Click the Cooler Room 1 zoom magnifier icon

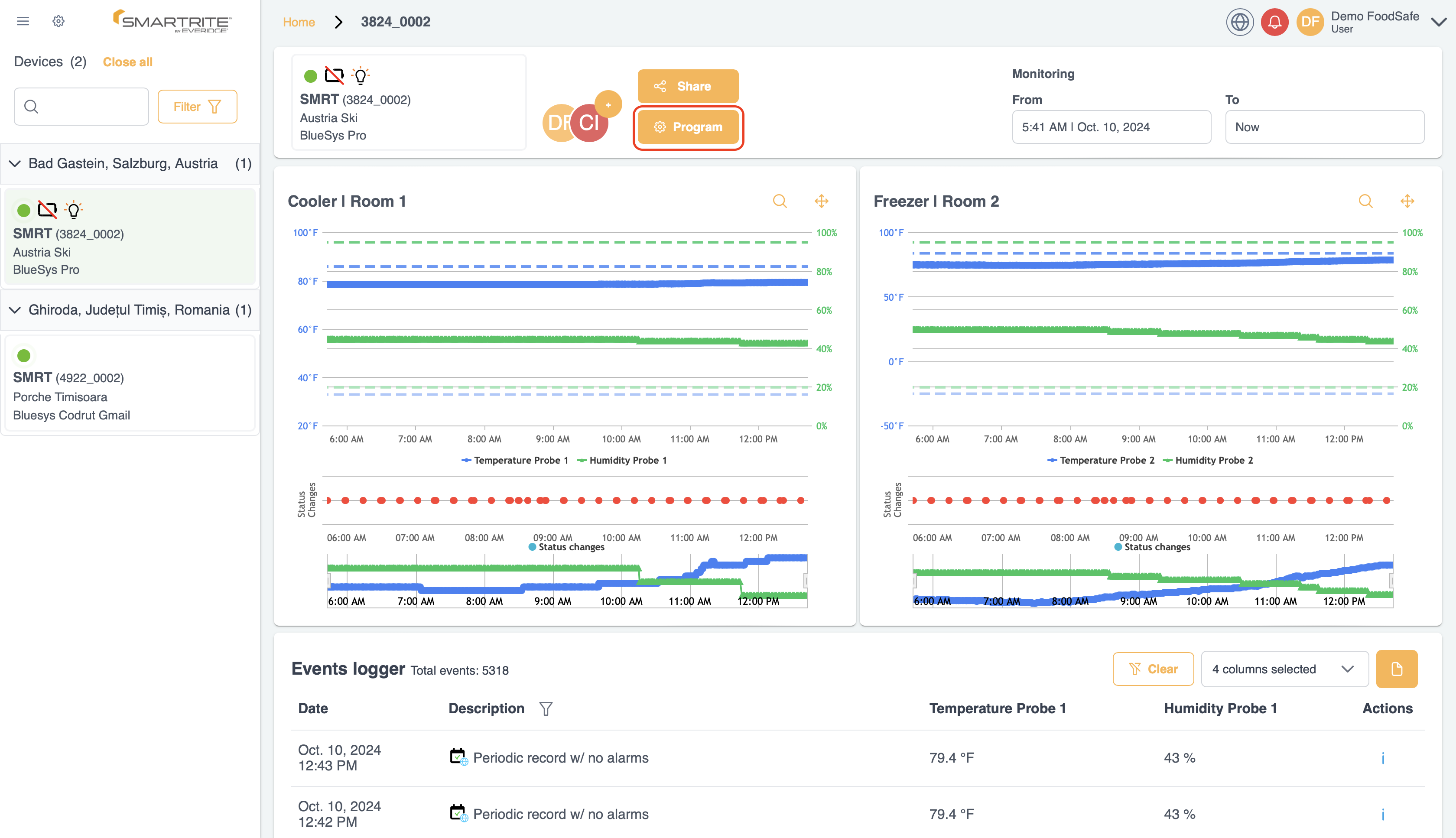coord(779,201)
